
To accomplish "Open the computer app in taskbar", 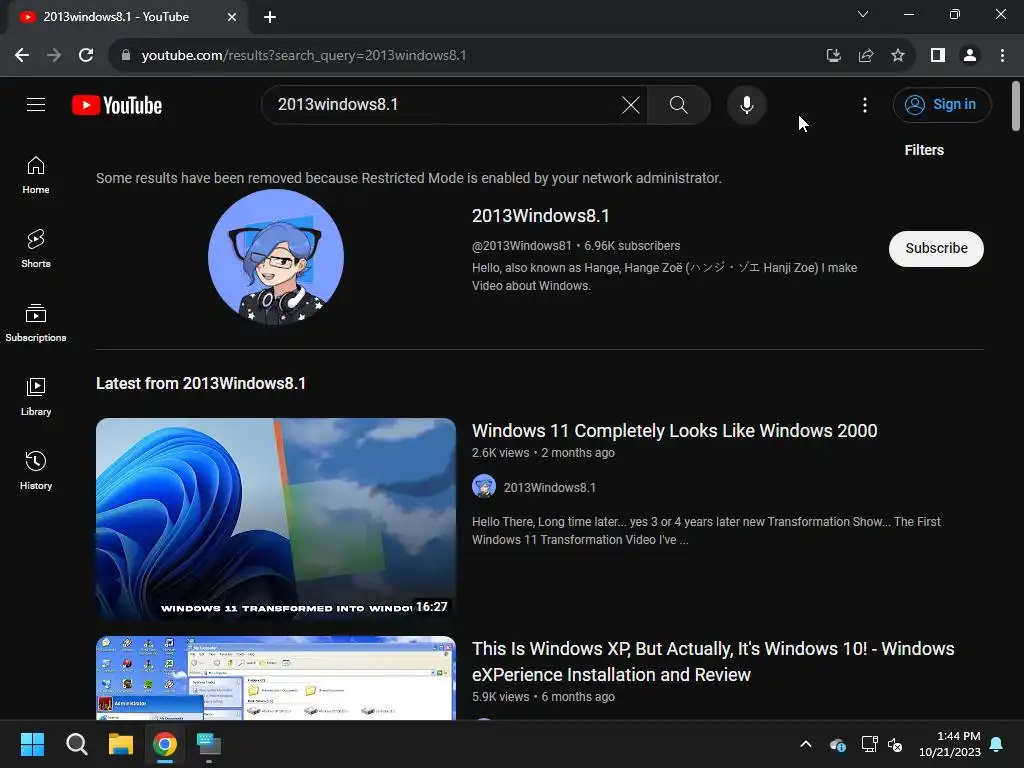I will point(209,744).
